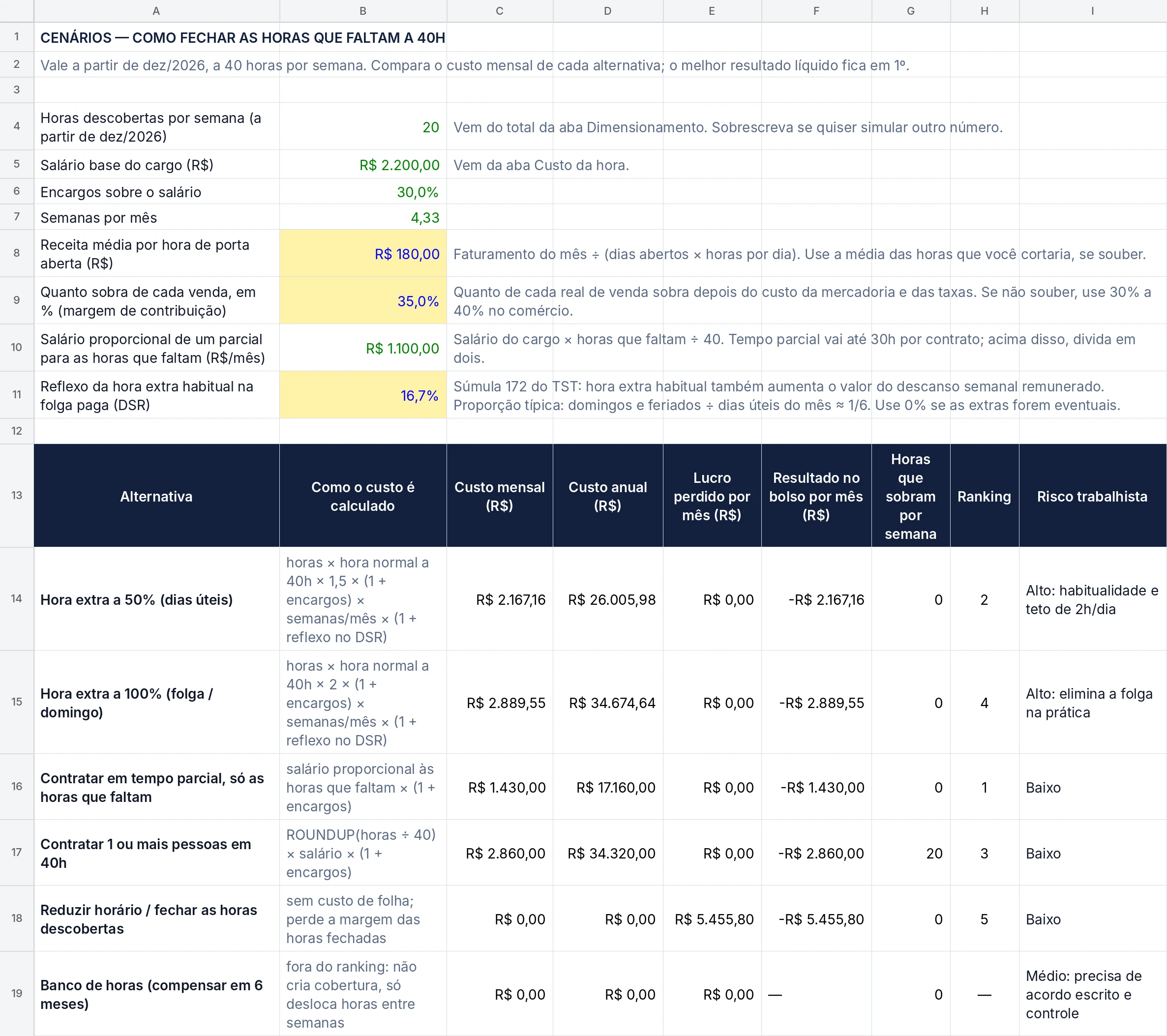Image resolution: width=1167 pixels, height=1036 pixels.
Task: Select annual cost R$ 26.005,98
Action: point(608,599)
